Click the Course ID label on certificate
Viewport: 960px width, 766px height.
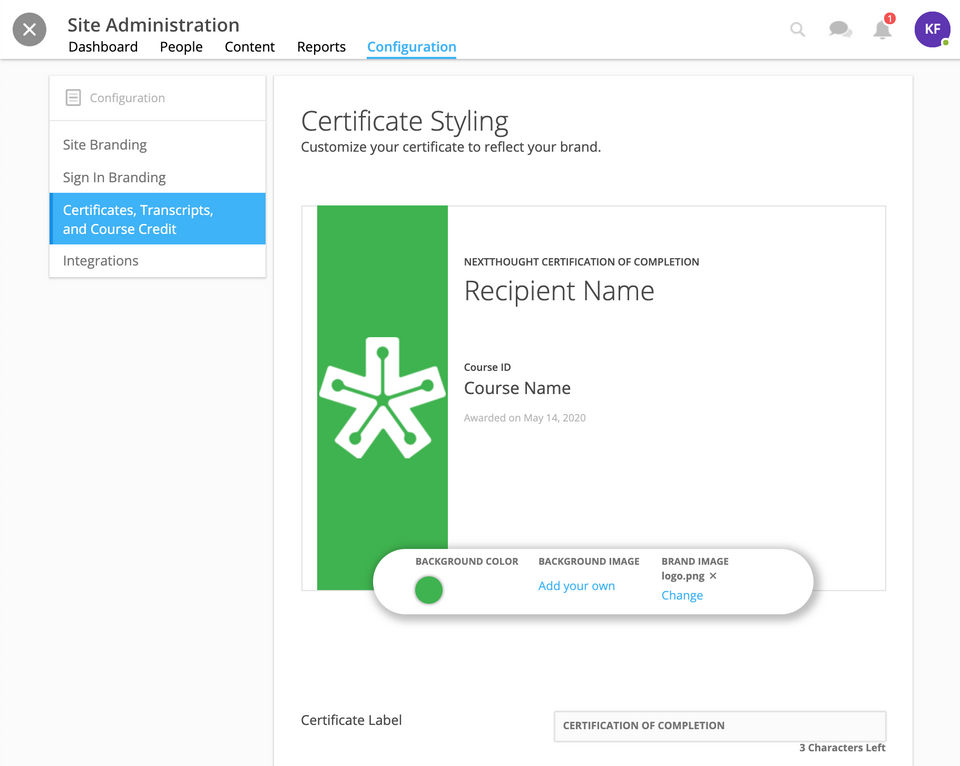tap(487, 367)
